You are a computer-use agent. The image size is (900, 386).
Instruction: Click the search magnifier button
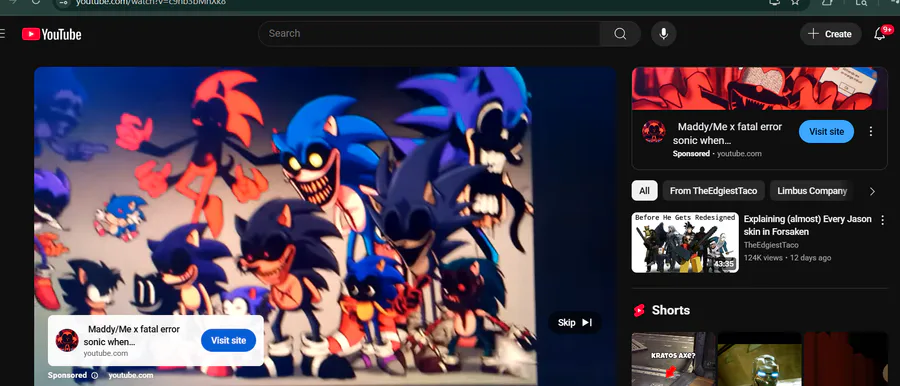pos(620,34)
